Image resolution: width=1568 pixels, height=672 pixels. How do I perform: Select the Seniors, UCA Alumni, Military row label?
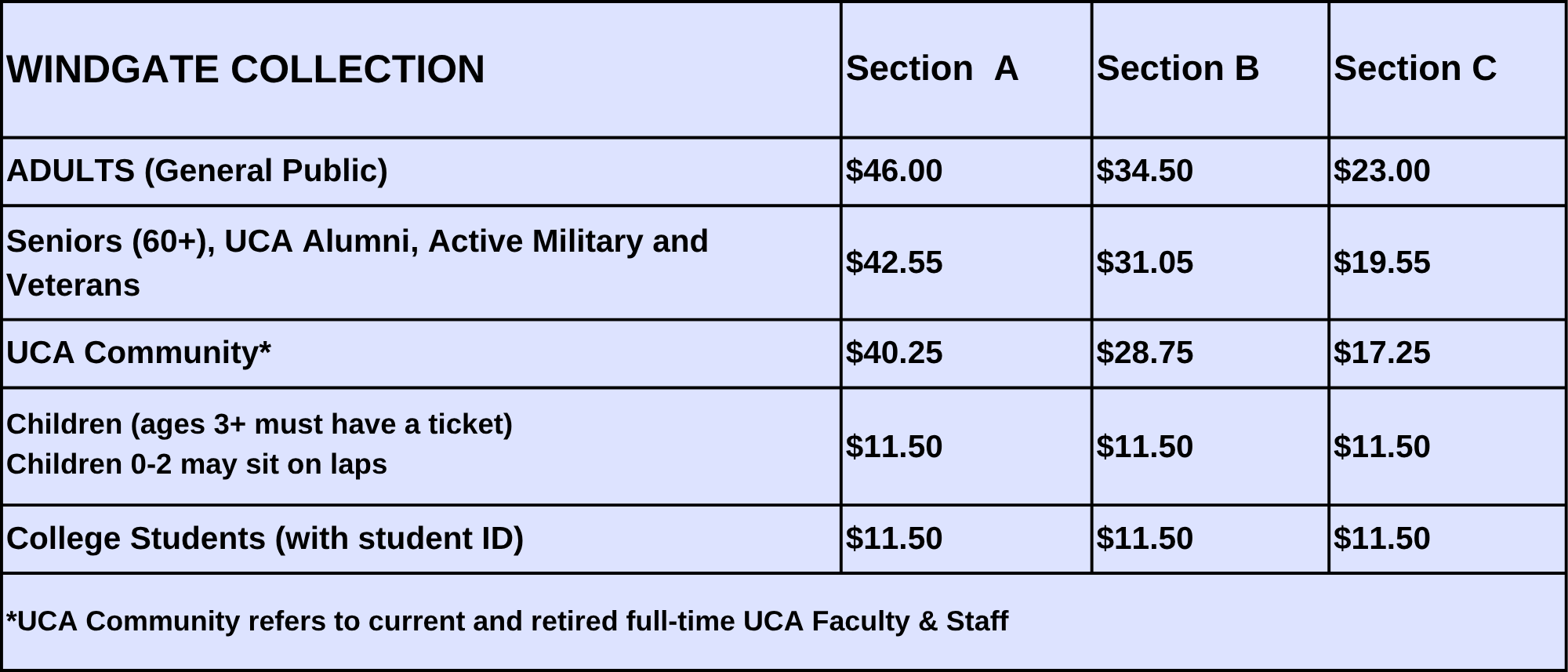(x=358, y=263)
